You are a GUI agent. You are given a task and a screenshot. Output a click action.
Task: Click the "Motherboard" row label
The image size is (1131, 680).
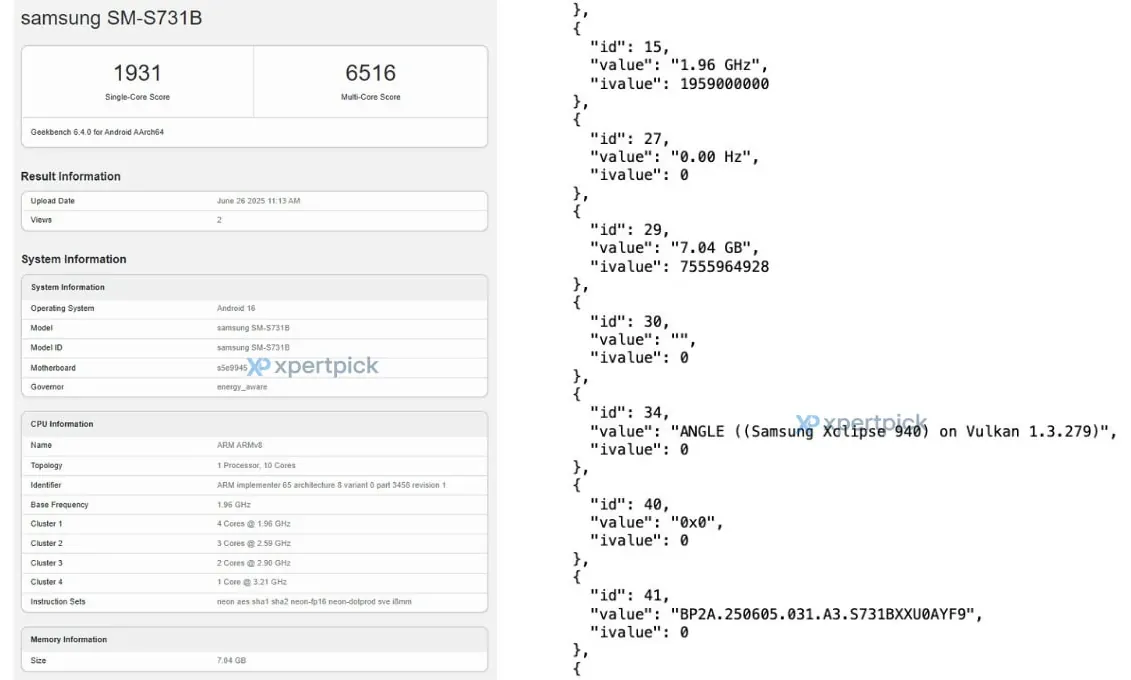(x=53, y=368)
